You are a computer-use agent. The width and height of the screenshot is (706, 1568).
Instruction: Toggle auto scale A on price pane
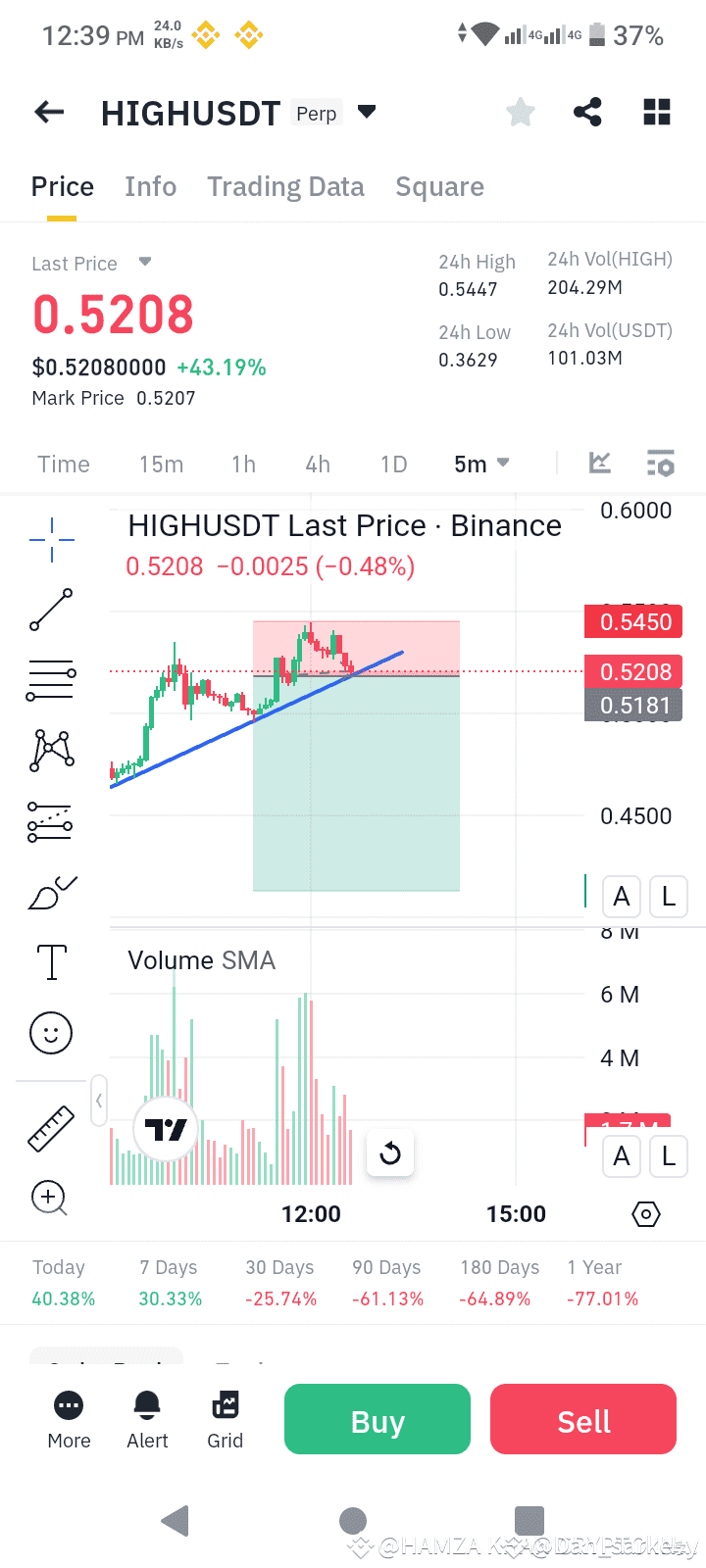click(x=621, y=897)
